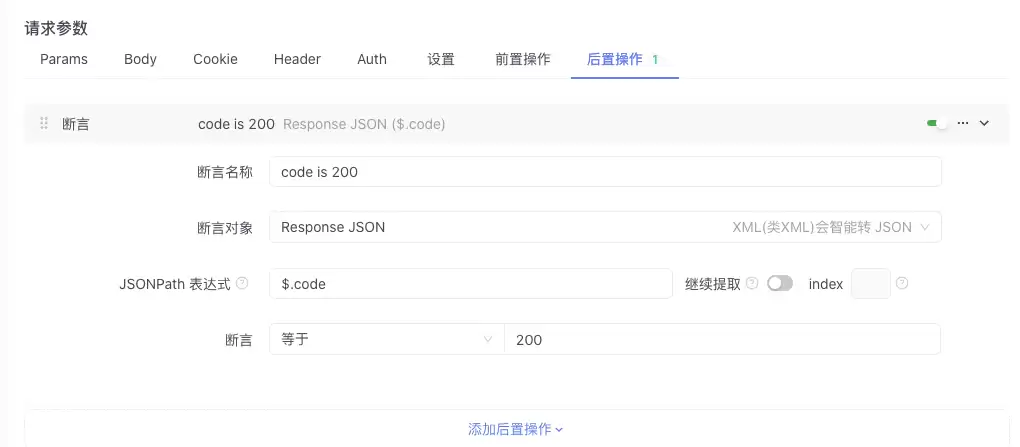Click the index input box
This screenshot has width=1020, height=447.
[x=871, y=284]
